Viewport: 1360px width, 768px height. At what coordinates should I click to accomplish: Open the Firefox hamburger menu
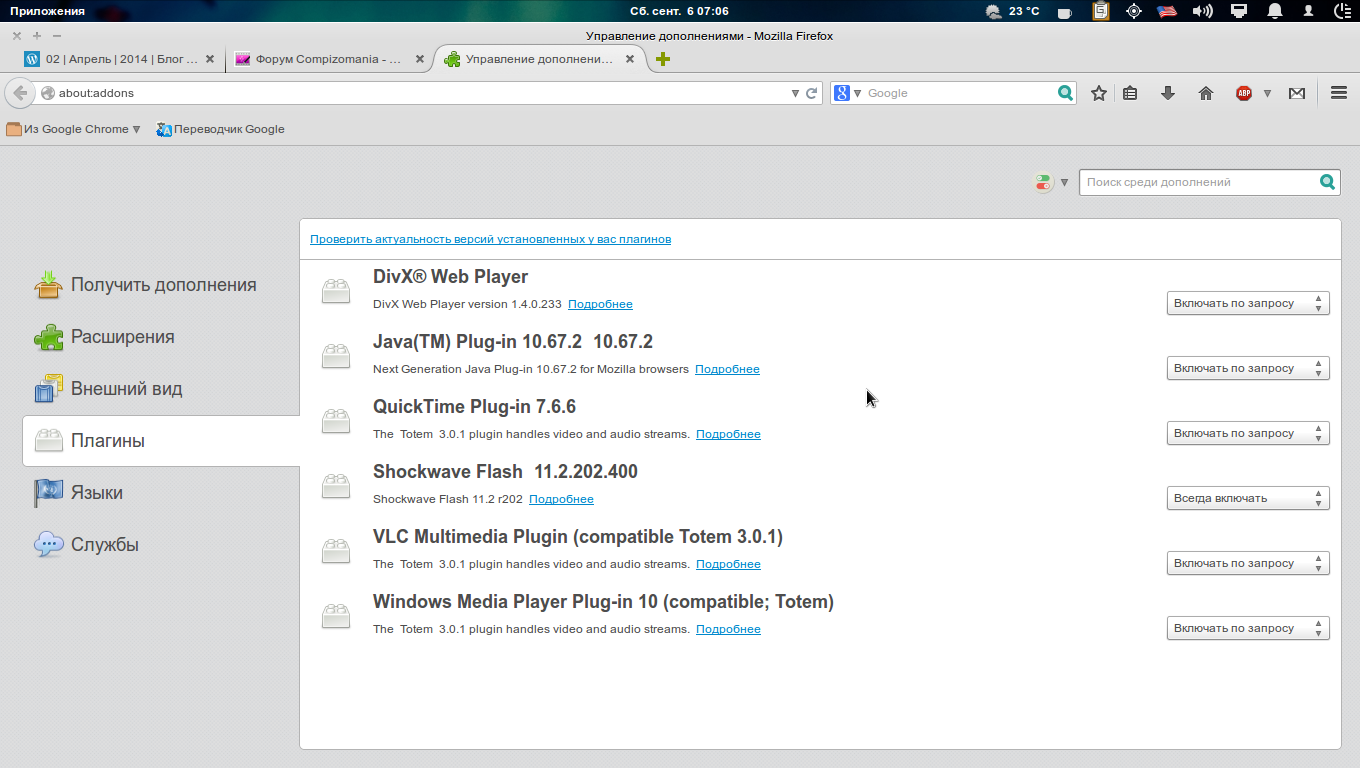1339,93
